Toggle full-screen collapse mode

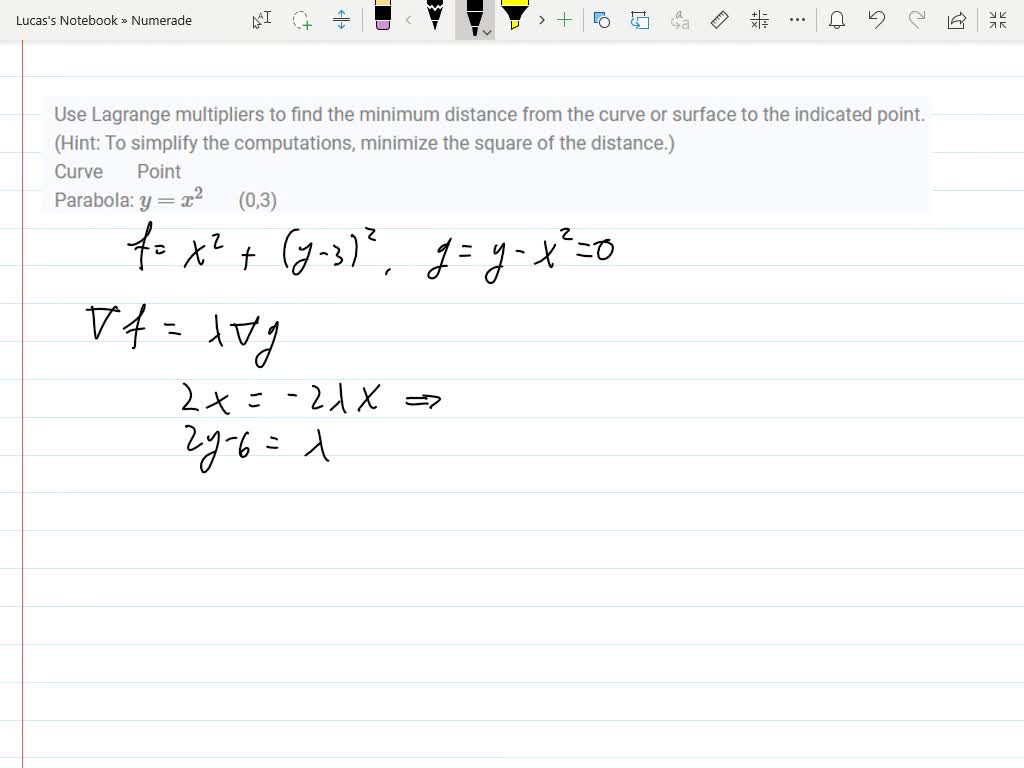pos(997,20)
